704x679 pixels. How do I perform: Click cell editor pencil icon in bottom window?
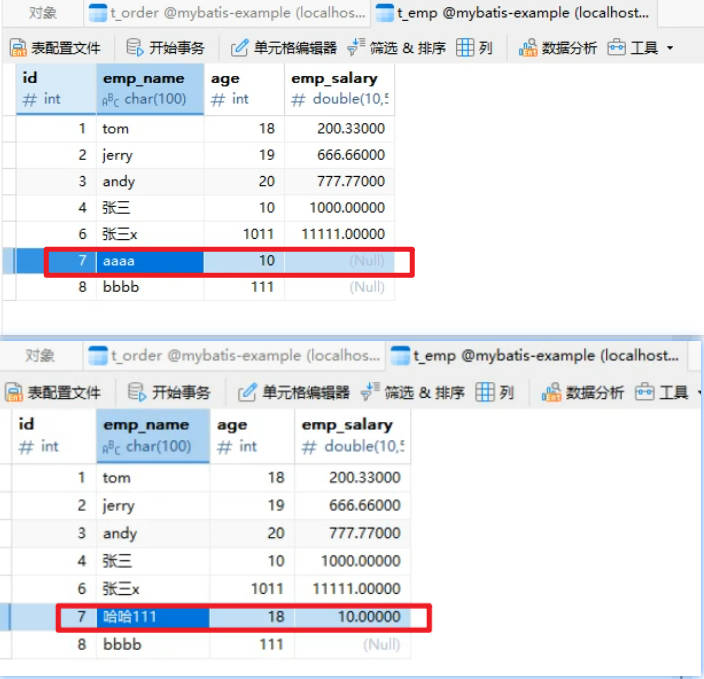(x=247, y=392)
